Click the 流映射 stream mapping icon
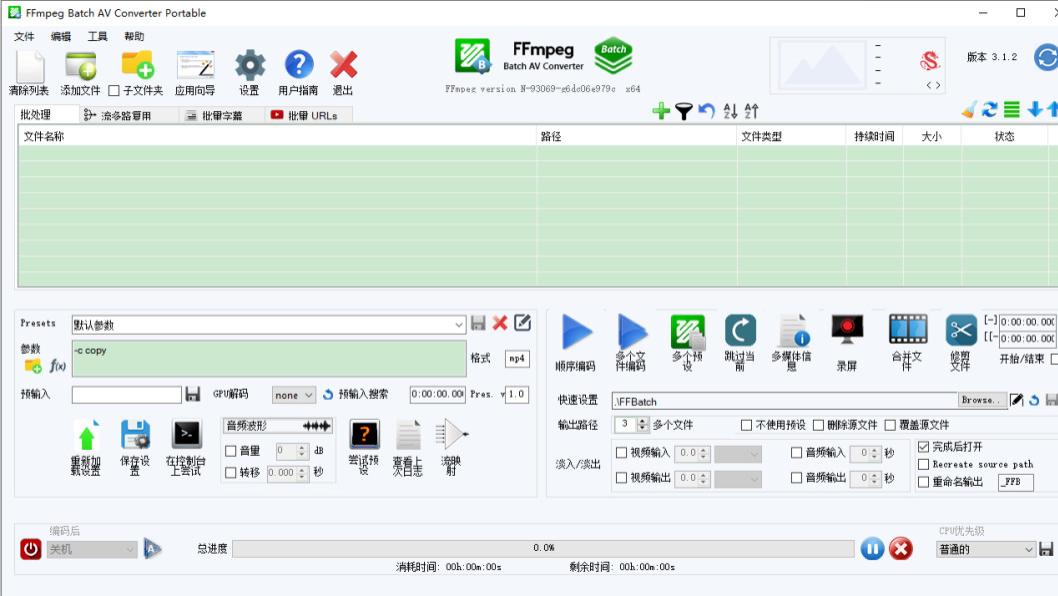1058x596 pixels. pyautogui.click(x=452, y=435)
